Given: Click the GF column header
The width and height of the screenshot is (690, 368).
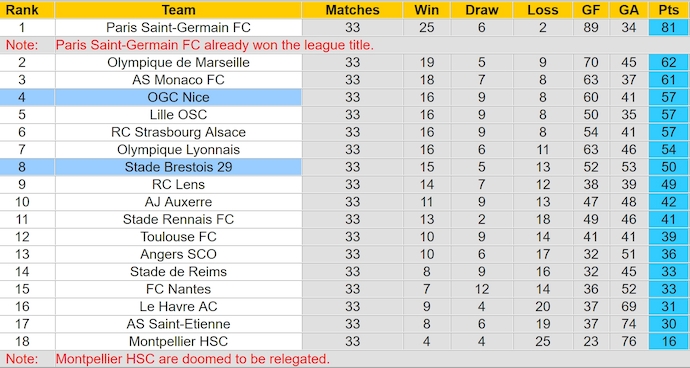Looking at the screenshot, I should tap(591, 10).
